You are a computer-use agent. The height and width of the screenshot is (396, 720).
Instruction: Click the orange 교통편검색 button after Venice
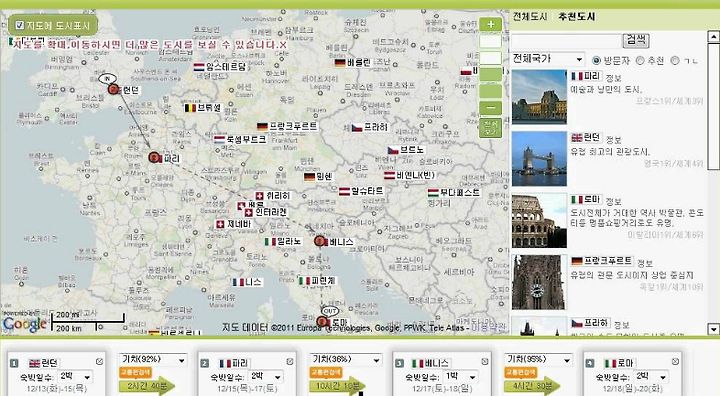521,372
